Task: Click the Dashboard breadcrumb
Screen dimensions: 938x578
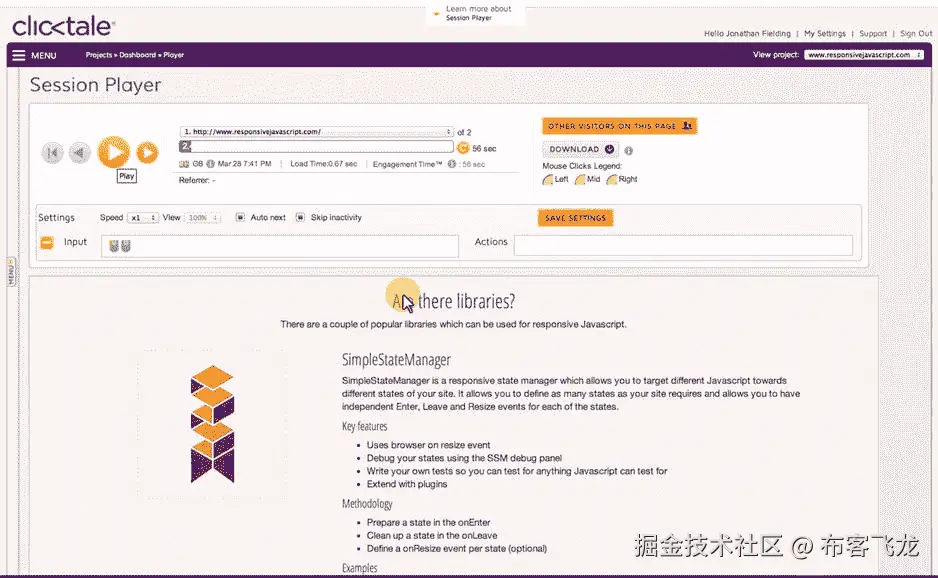Action: 138,55
